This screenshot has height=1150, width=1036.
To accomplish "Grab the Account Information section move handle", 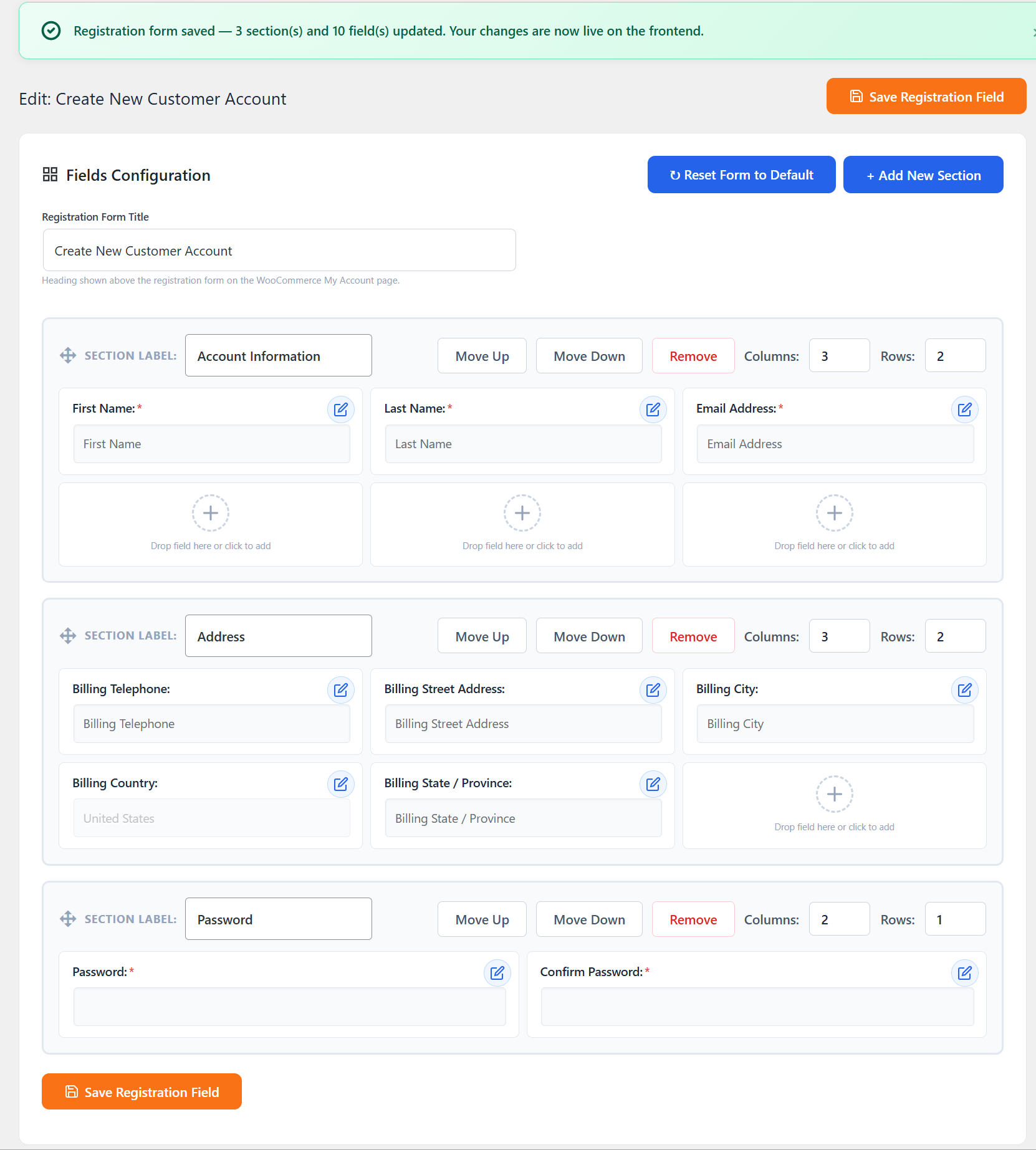I will point(68,355).
